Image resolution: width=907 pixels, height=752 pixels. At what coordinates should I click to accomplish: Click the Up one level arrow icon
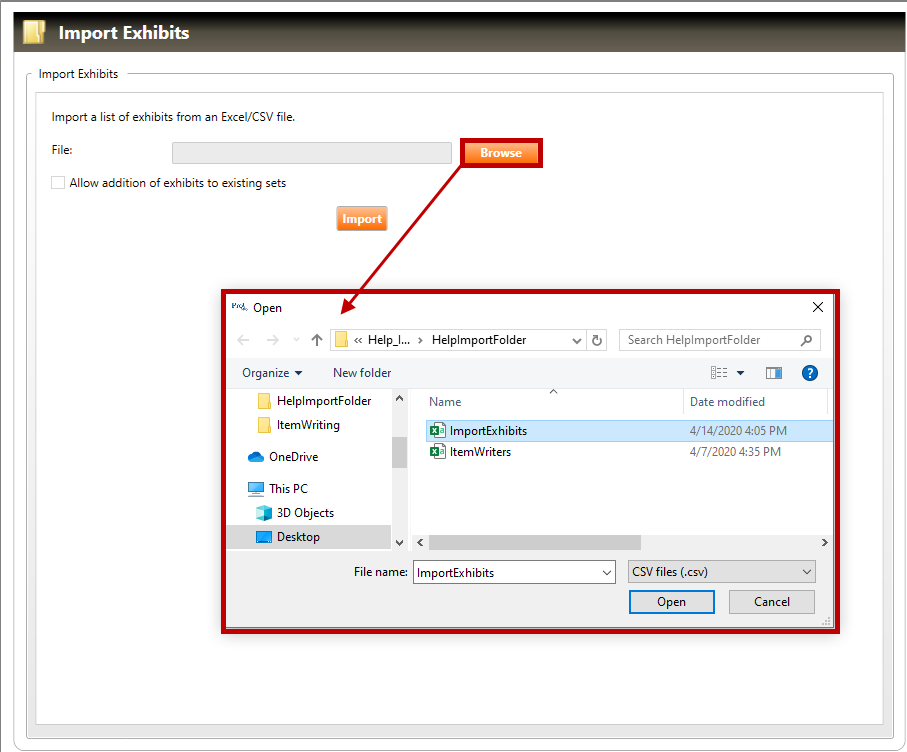(317, 340)
